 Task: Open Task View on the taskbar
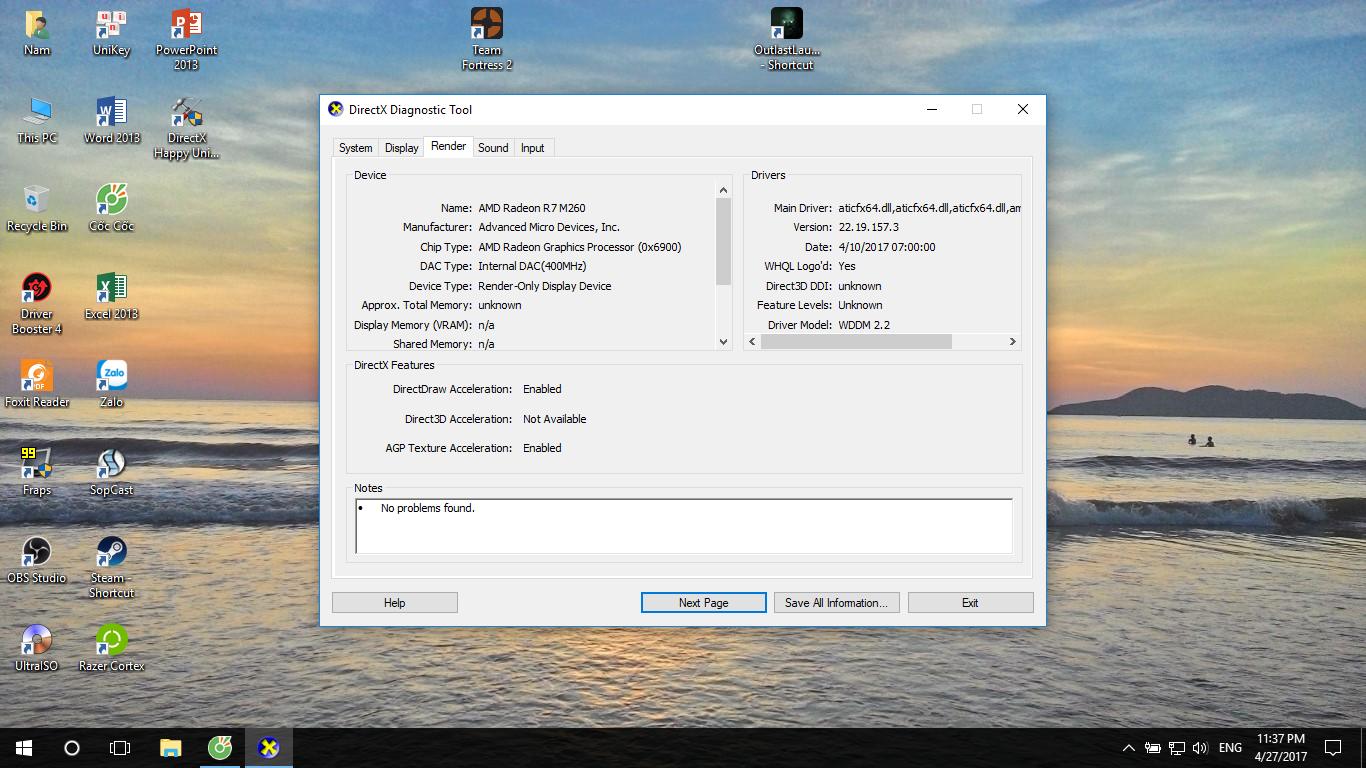click(x=120, y=748)
